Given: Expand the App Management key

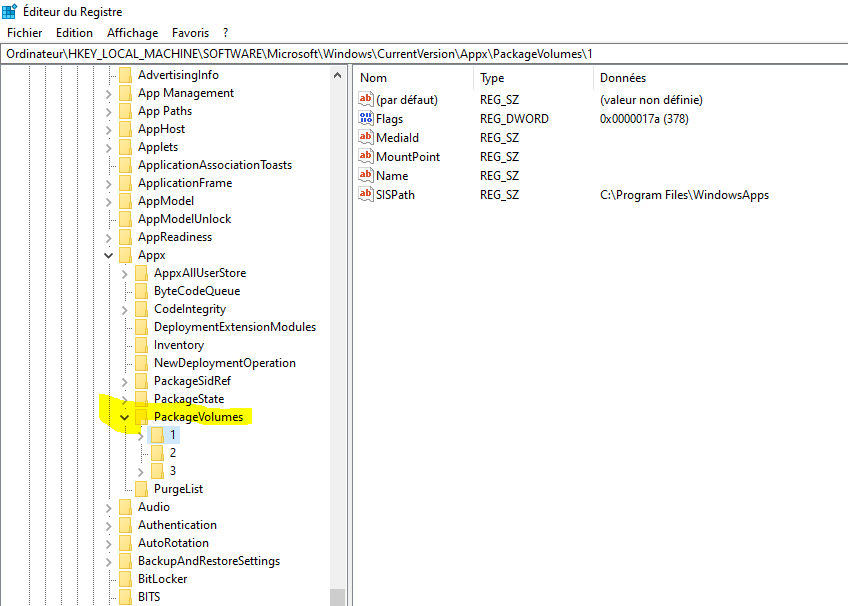Looking at the screenshot, I should pyautogui.click(x=108, y=94).
